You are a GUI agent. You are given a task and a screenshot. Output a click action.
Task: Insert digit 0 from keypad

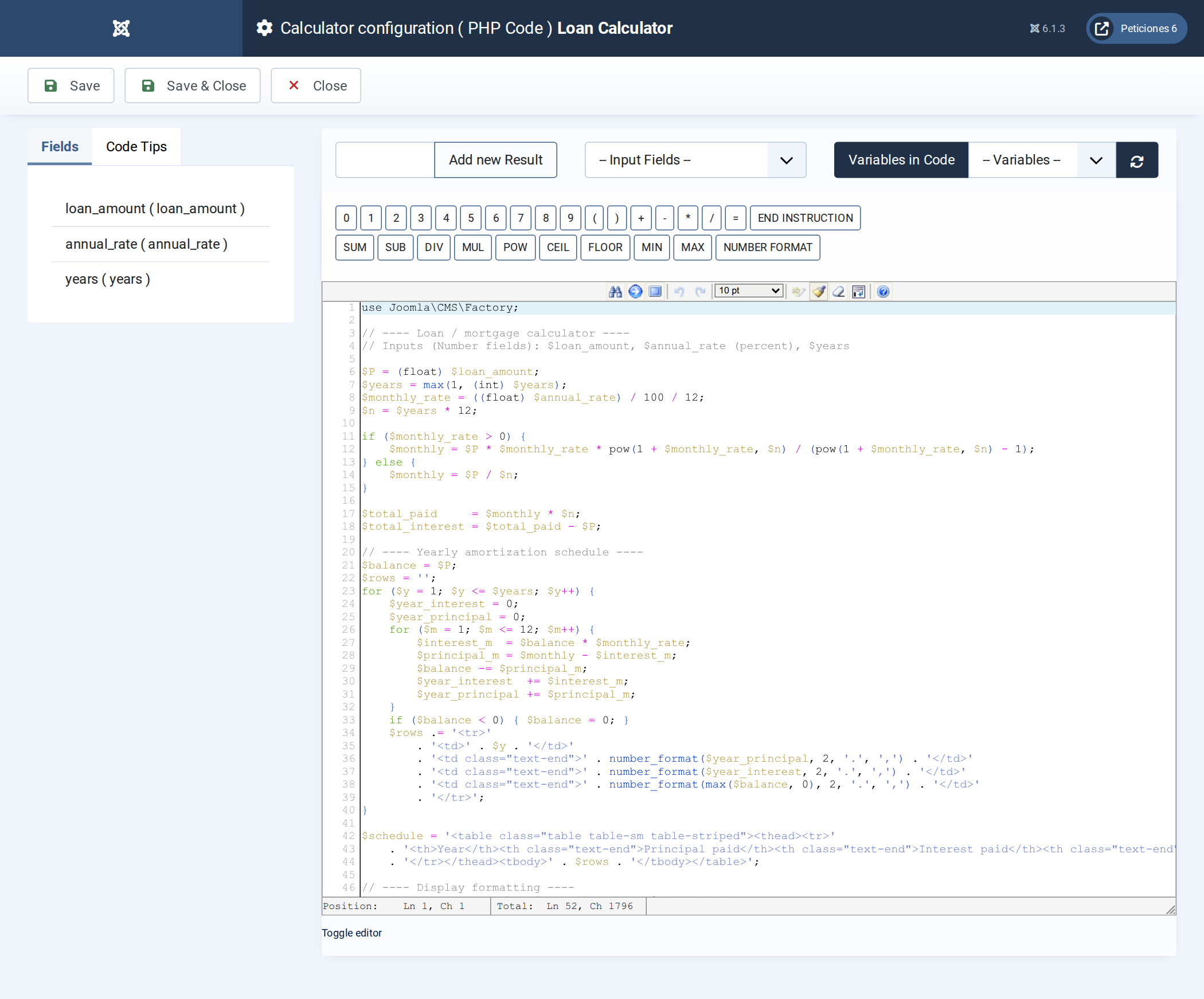click(x=346, y=218)
